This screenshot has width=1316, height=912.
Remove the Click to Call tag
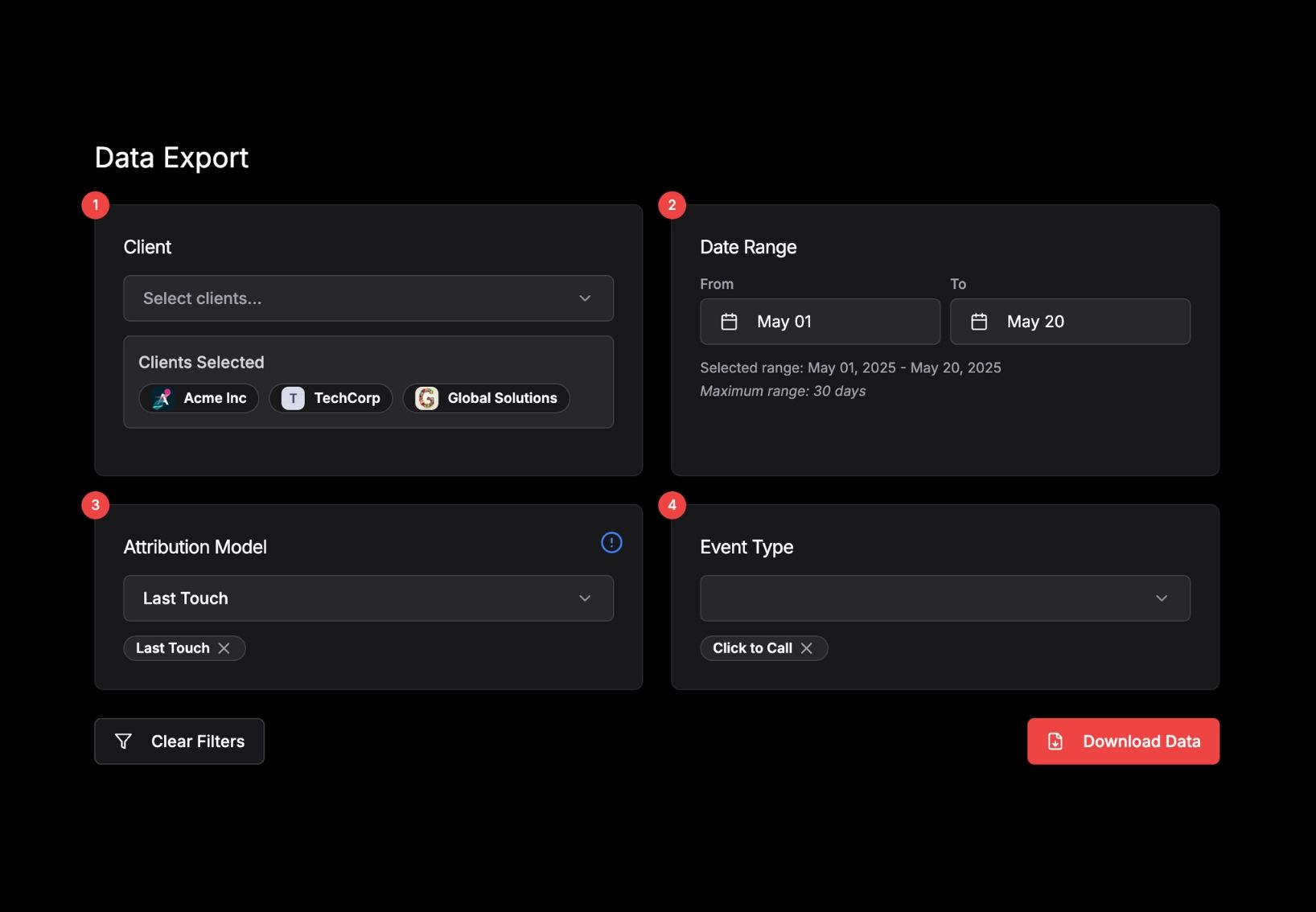point(807,648)
